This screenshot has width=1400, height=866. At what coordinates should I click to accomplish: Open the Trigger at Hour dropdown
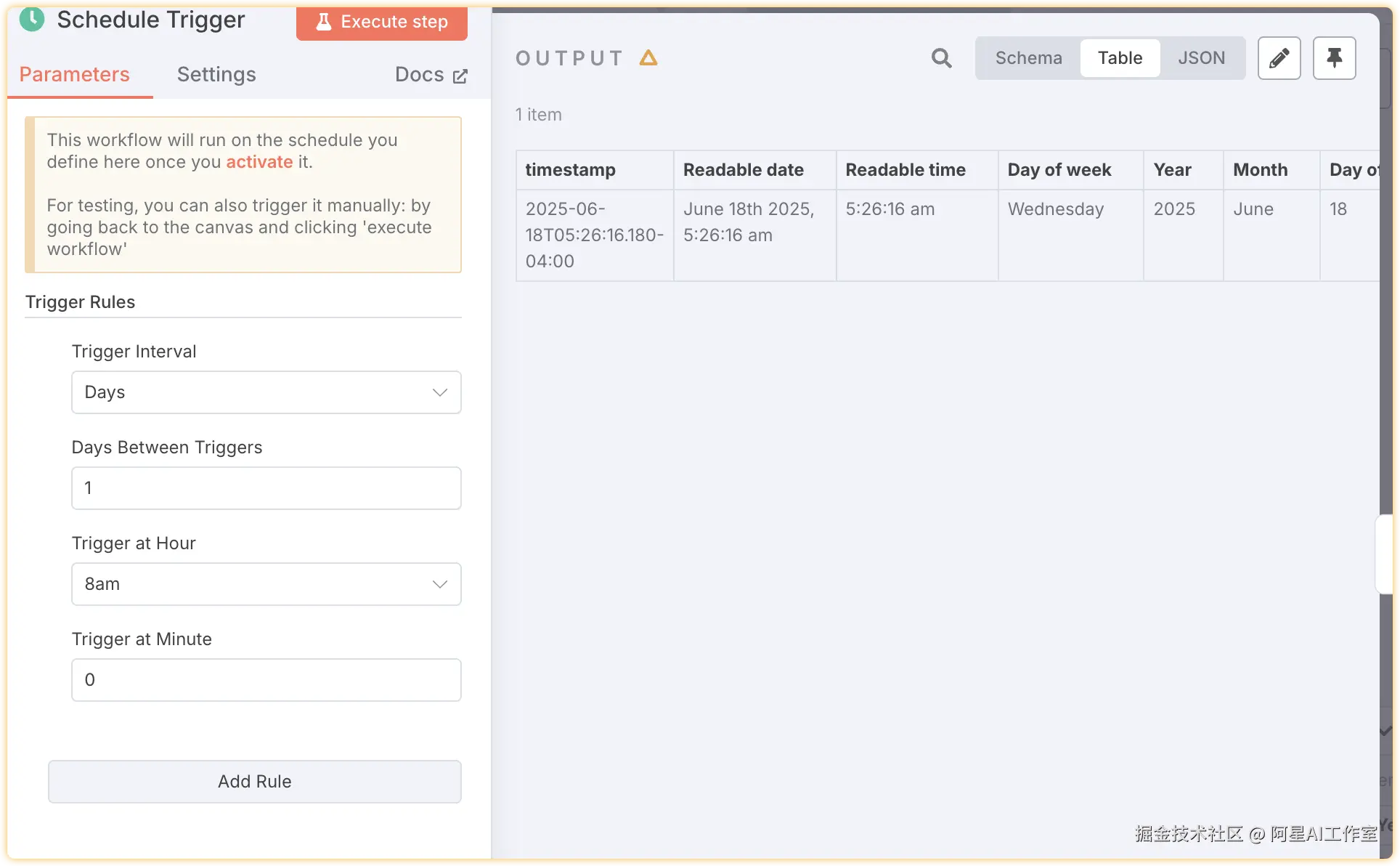[x=266, y=584]
